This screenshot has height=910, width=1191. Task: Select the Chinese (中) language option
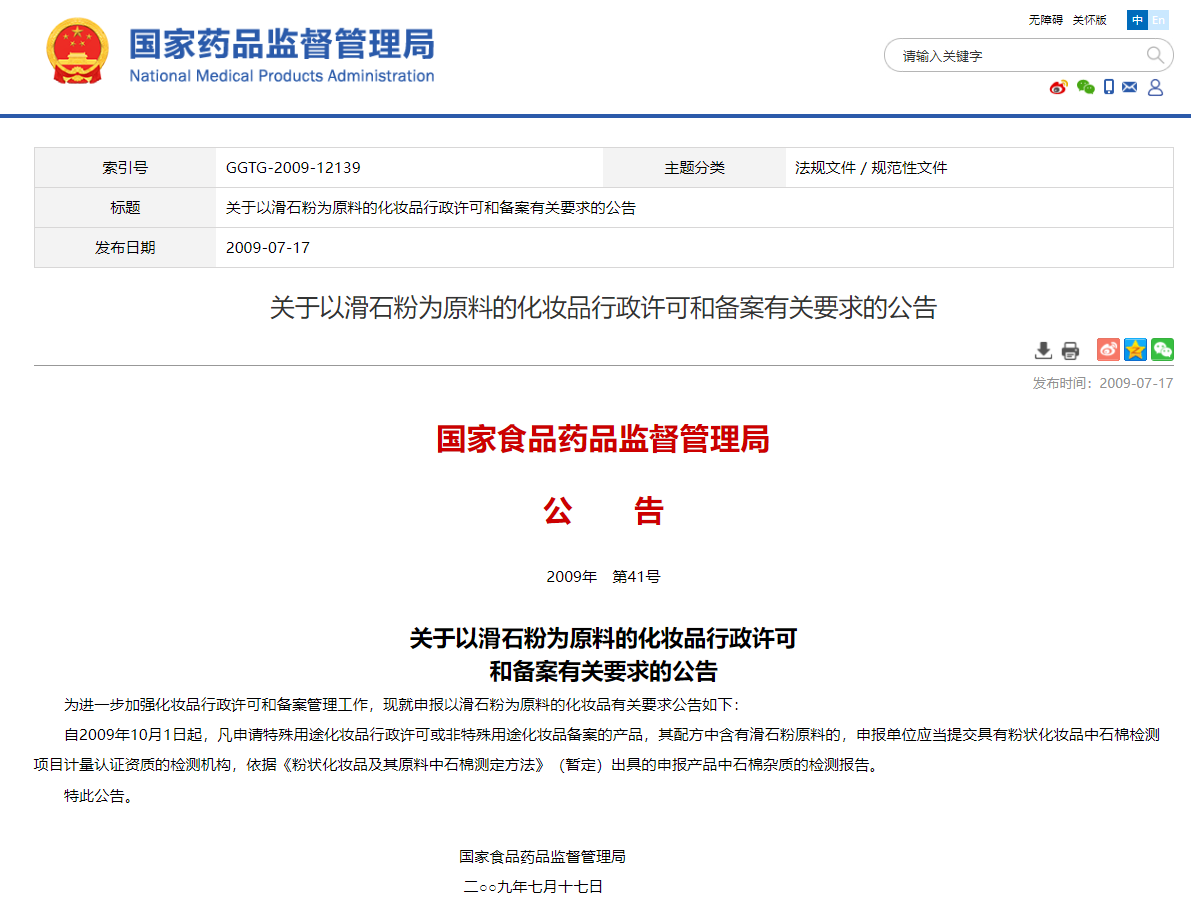pyautogui.click(x=1137, y=20)
